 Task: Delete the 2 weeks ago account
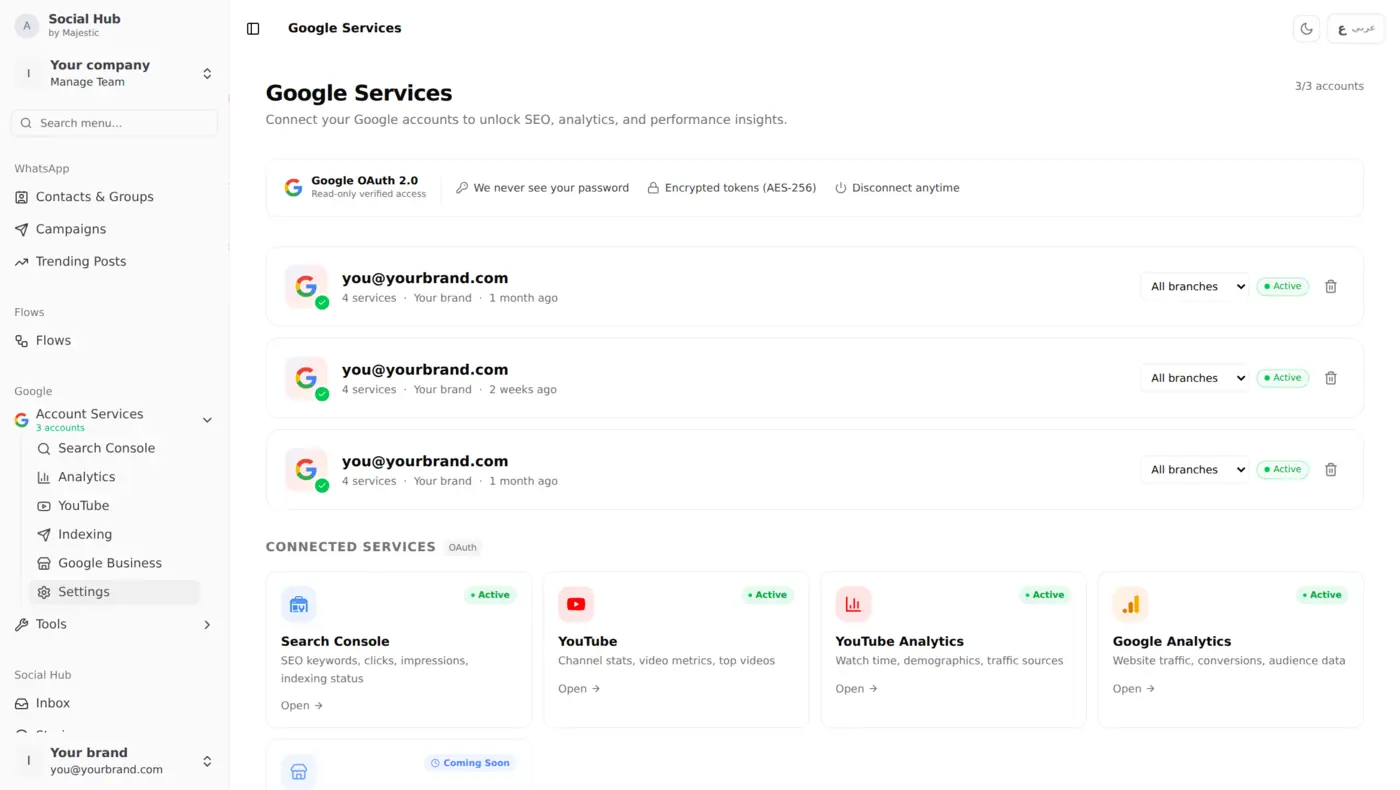coord(1331,378)
